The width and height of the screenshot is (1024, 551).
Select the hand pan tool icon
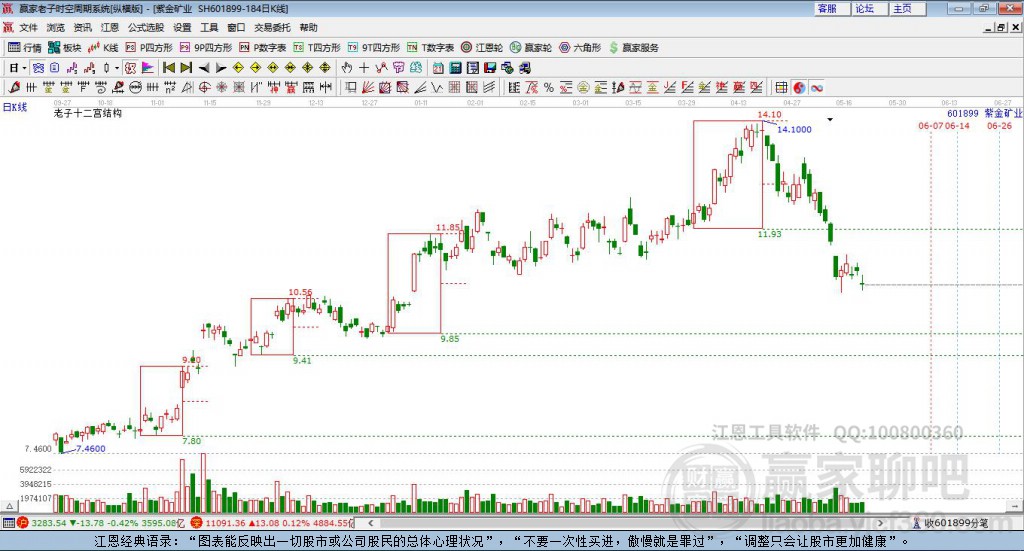(347, 68)
